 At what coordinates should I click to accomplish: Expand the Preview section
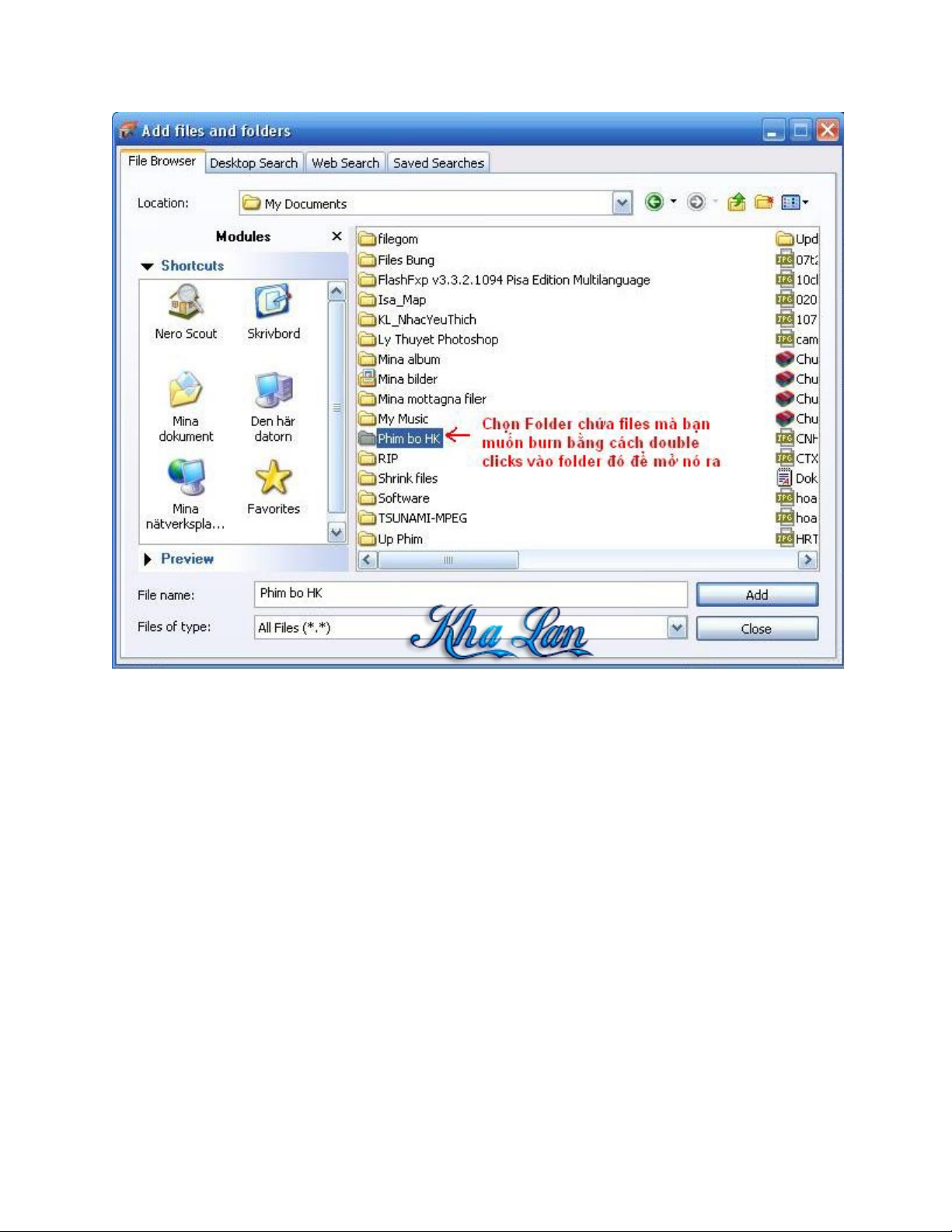tap(148, 560)
